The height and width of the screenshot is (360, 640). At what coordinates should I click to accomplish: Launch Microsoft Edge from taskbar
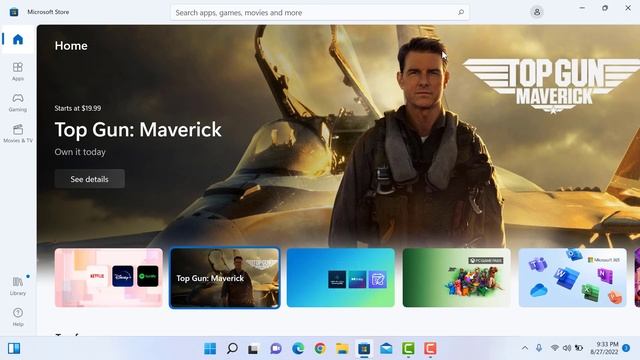(298, 349)
